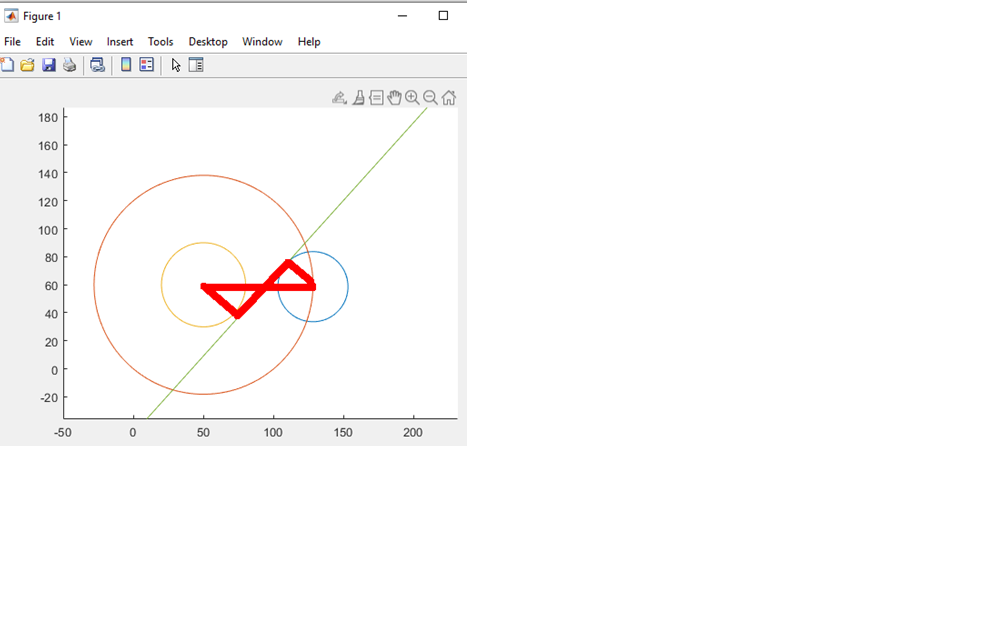
Task: Open the Desktop menu
Action: [208, 42]
